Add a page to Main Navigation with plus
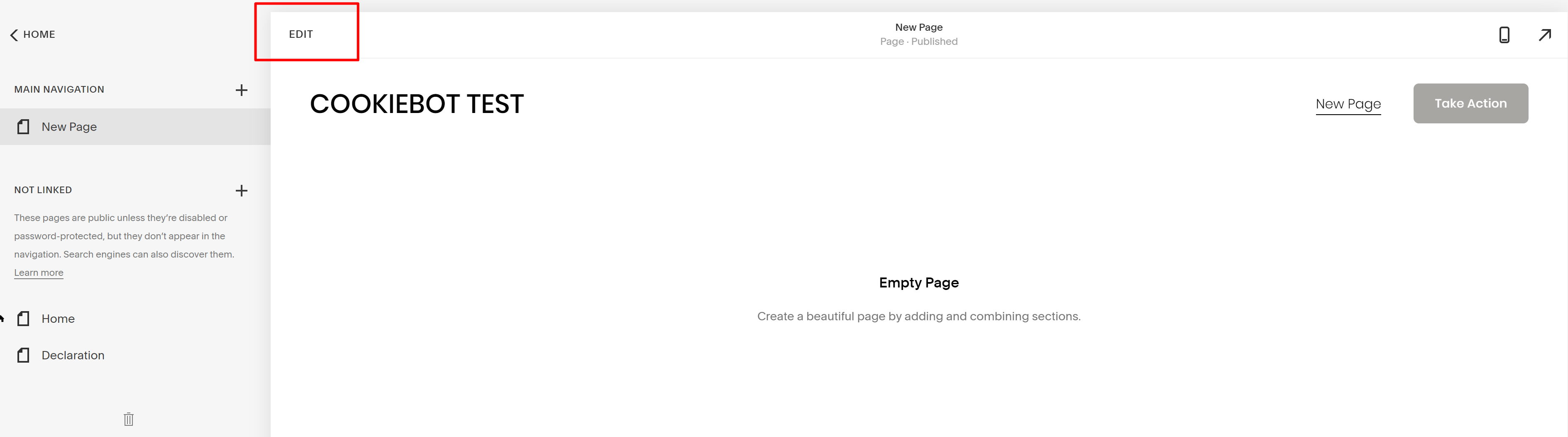1568x437 pixels. coord(242,90)
